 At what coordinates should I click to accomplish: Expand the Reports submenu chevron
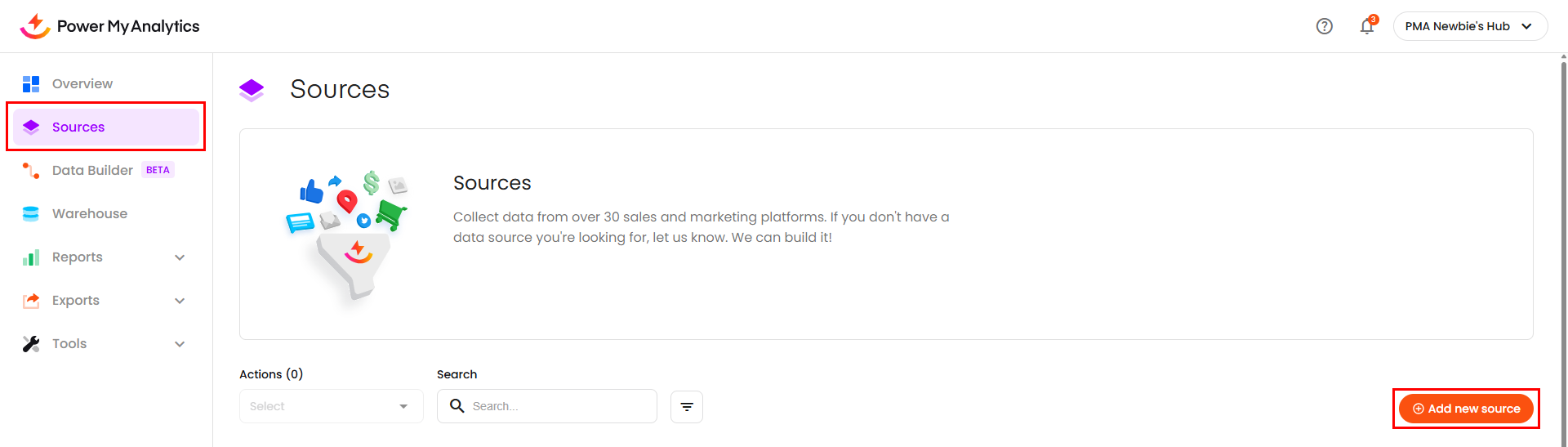[x=180, y=257]
